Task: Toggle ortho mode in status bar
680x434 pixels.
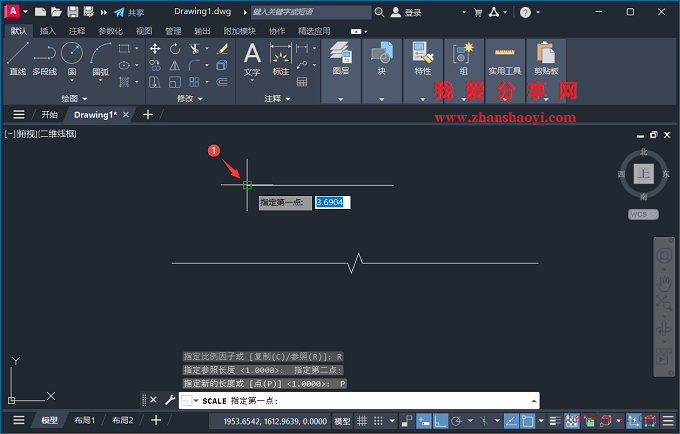Action: click(x=440, y=421)
